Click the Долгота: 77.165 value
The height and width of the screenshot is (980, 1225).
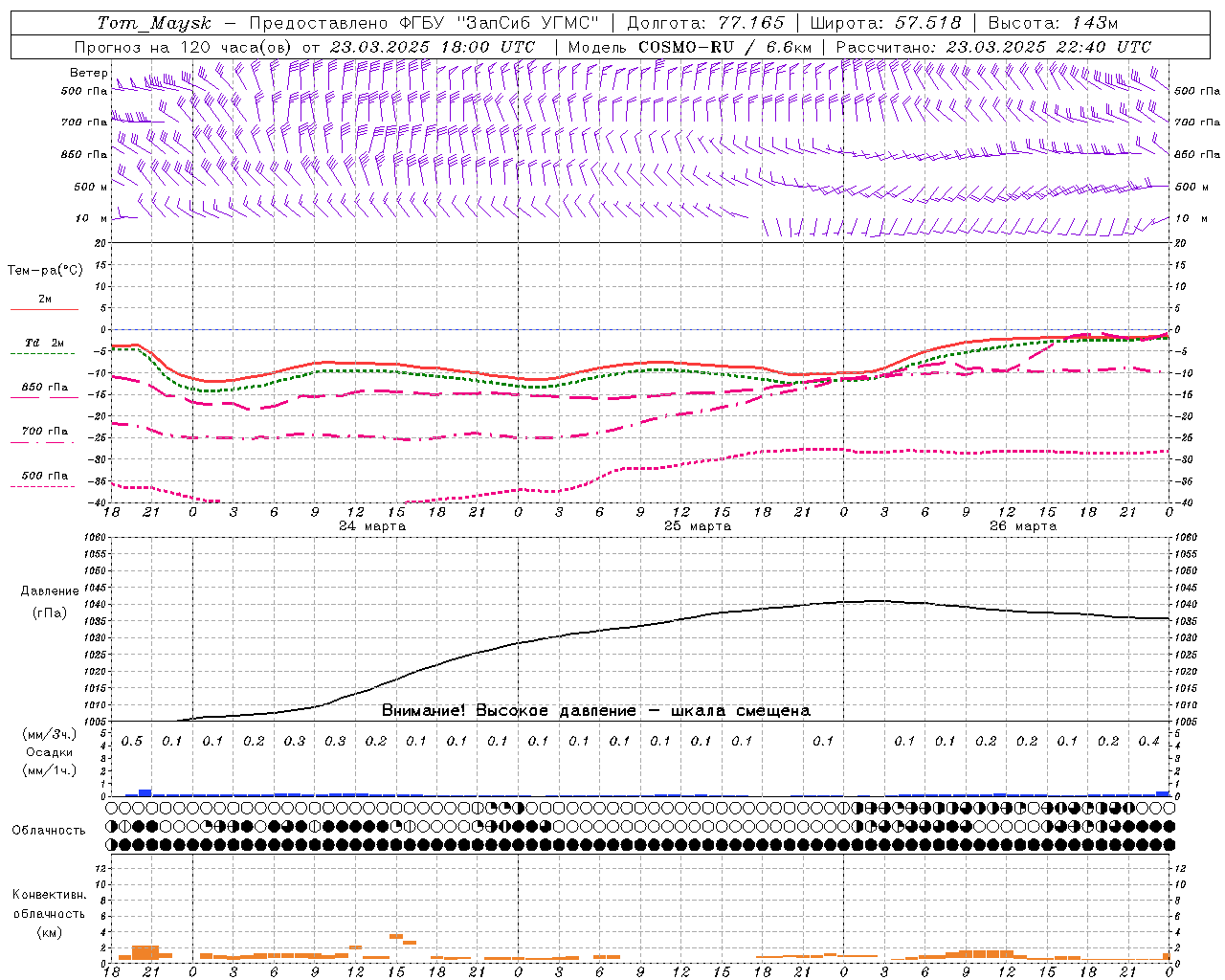click(705, 23)
